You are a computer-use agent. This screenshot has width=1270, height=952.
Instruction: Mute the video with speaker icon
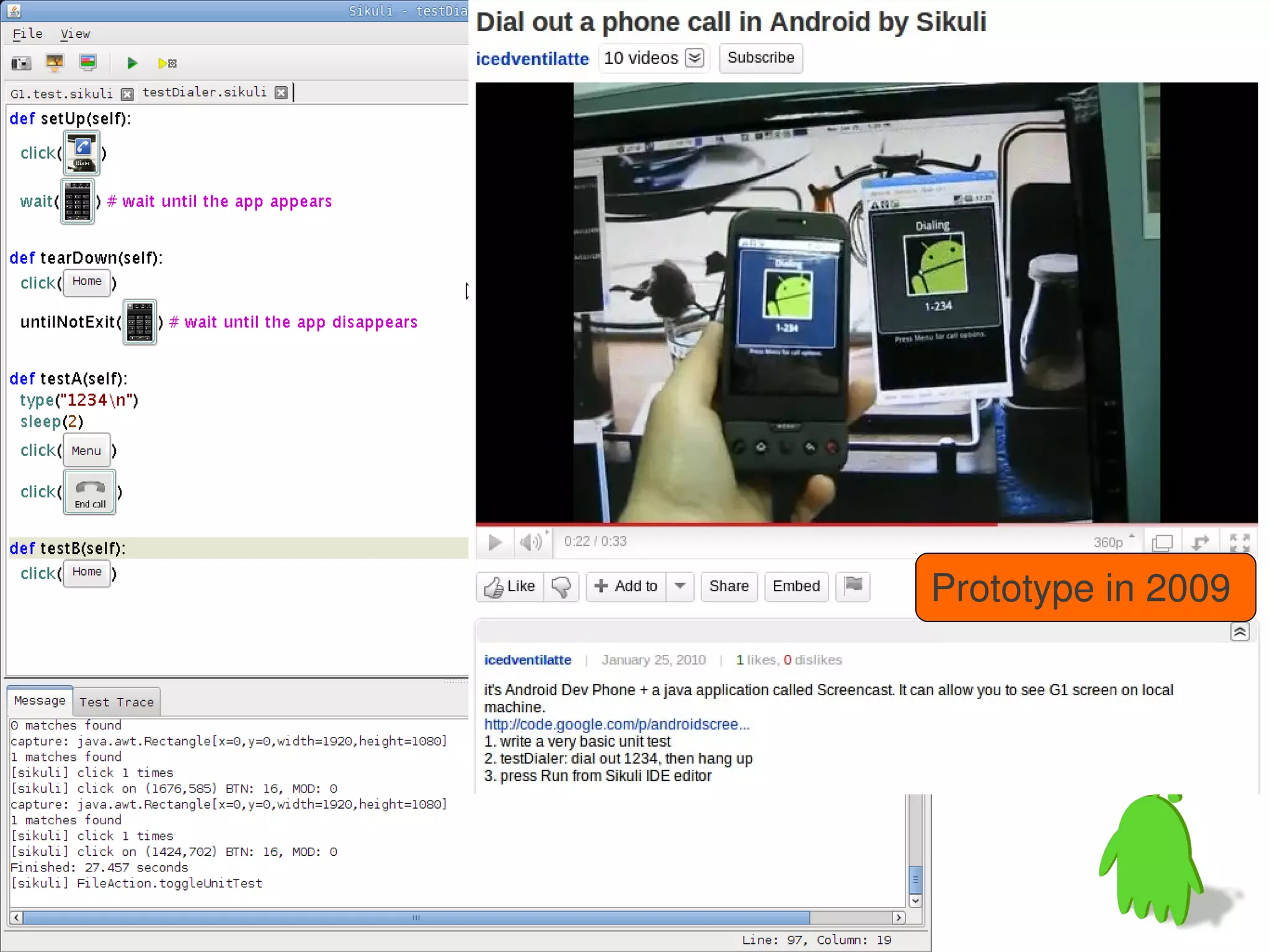530,543
